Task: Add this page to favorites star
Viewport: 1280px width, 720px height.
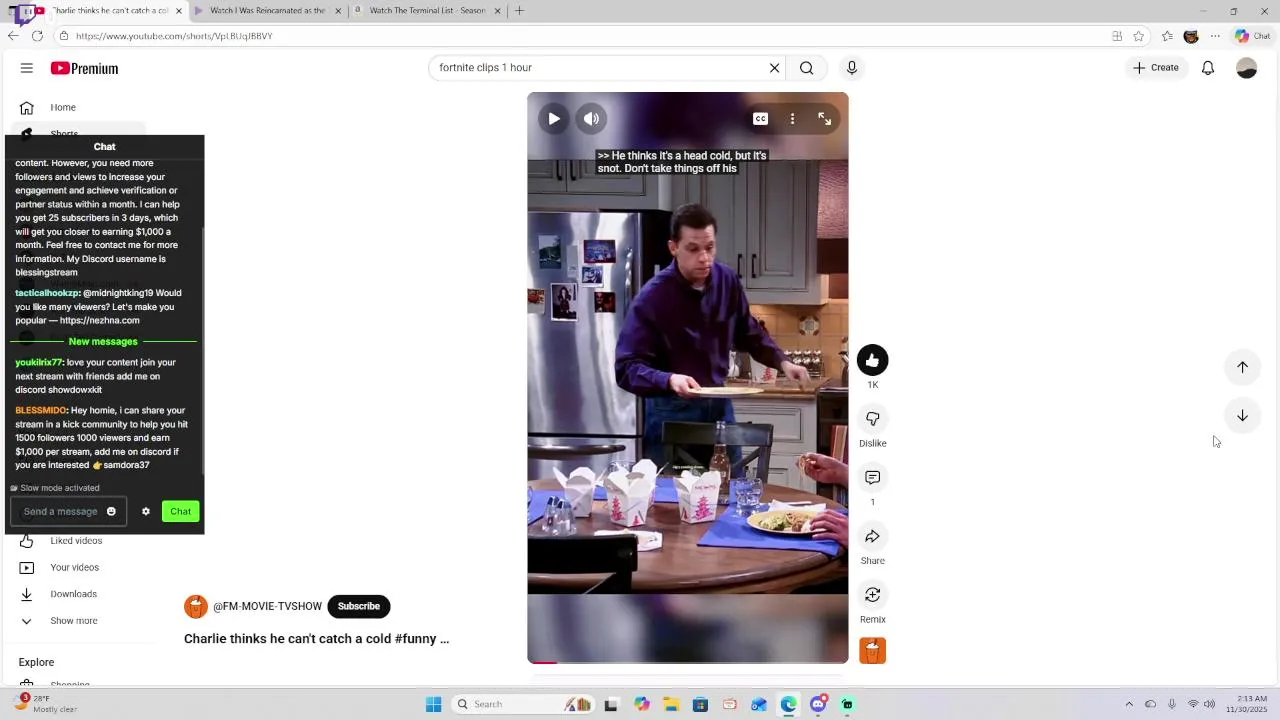Action: coord(1139,36)
